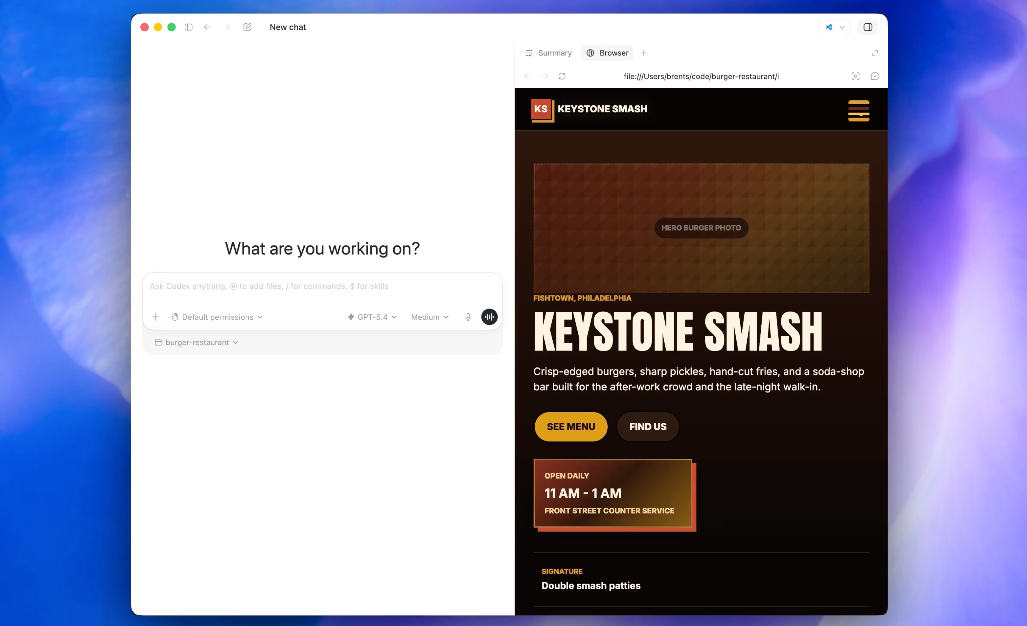This screenshot has height=626, width=1027.
Task: Click the SEE MENU button
Action: pyautogui.click(x=571, y=427)
